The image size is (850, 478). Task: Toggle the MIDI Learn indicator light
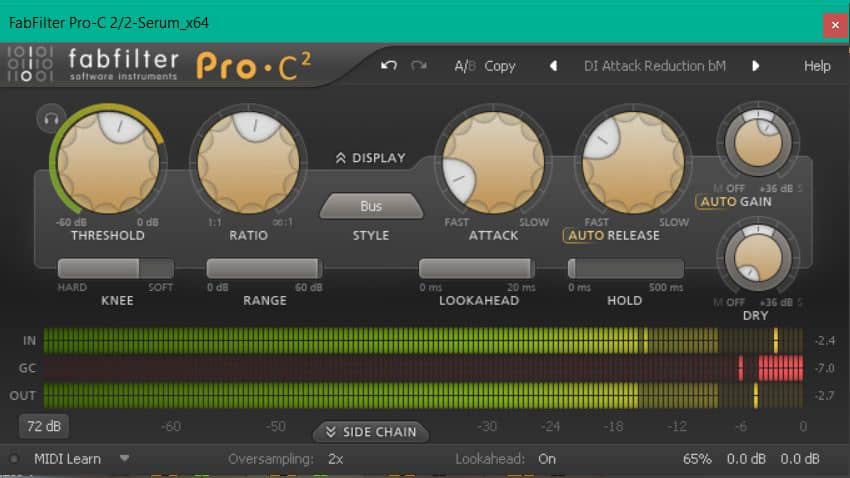[14, 459]
